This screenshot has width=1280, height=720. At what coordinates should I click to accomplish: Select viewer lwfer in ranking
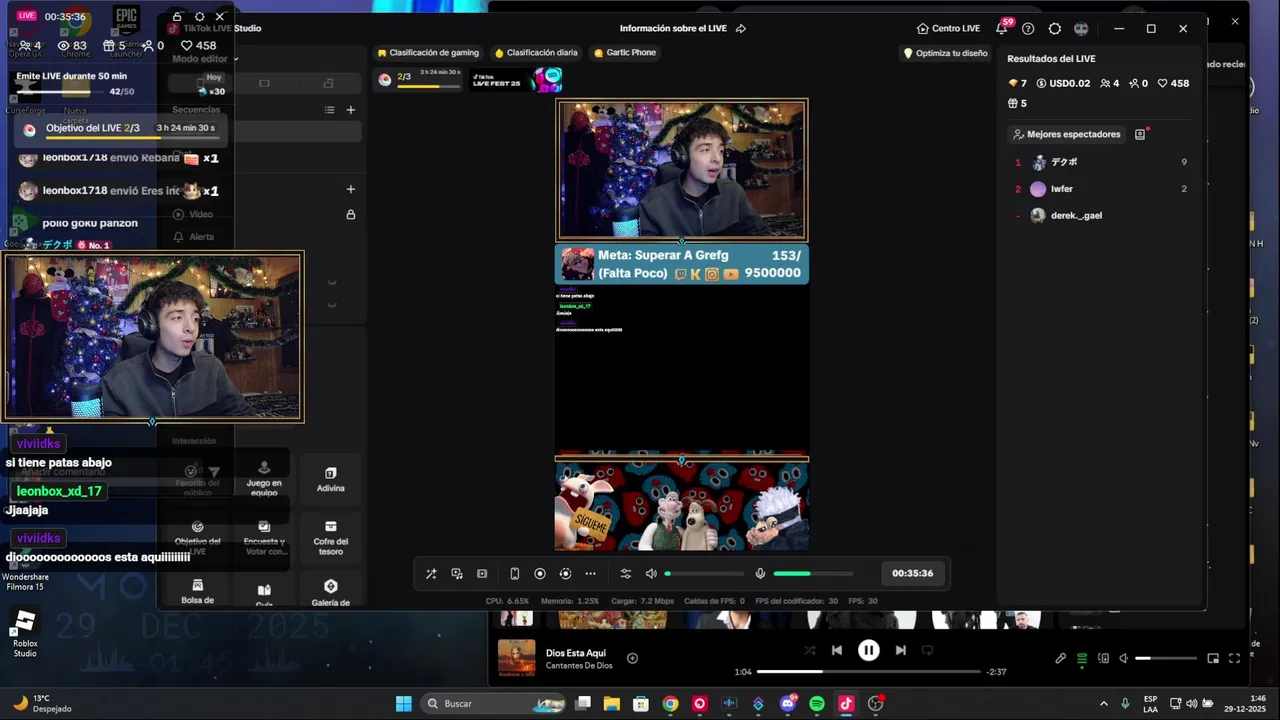click(x=1100, y=189)
